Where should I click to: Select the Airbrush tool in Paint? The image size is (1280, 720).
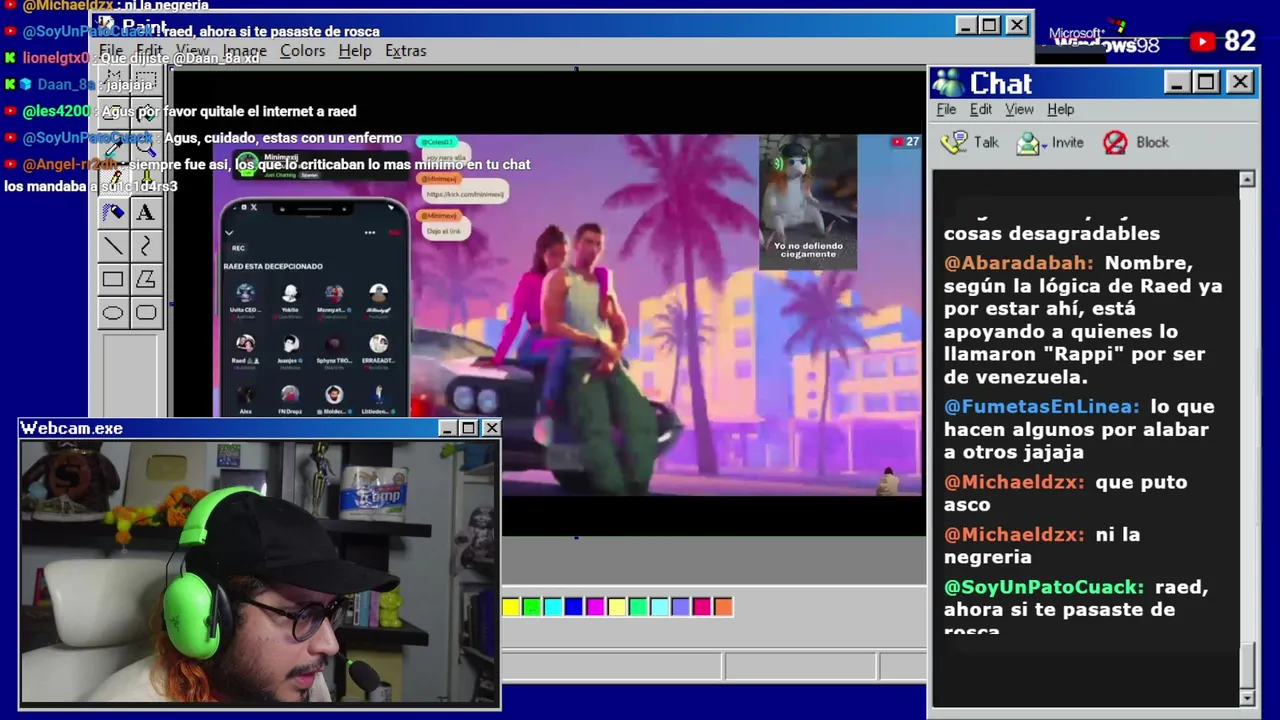[113, 212]
